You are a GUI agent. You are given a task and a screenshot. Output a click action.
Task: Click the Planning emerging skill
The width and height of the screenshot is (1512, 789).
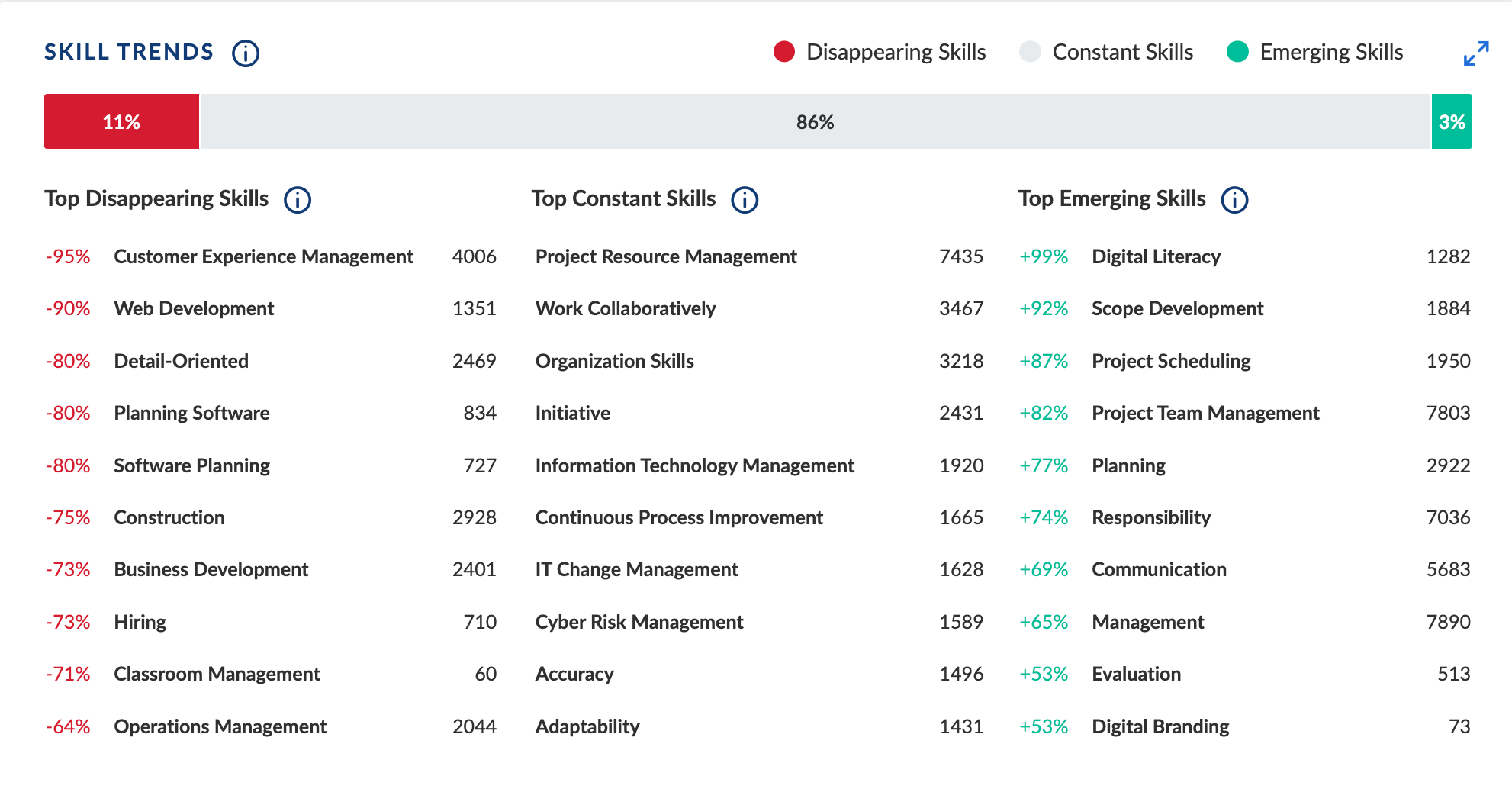click(1128, 465)
